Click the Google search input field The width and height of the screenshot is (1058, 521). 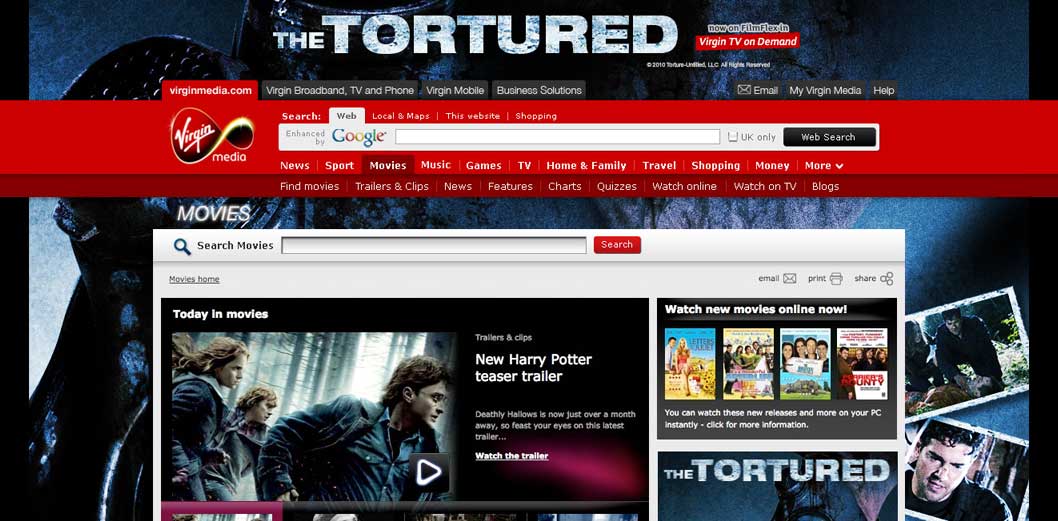[557, 137]
